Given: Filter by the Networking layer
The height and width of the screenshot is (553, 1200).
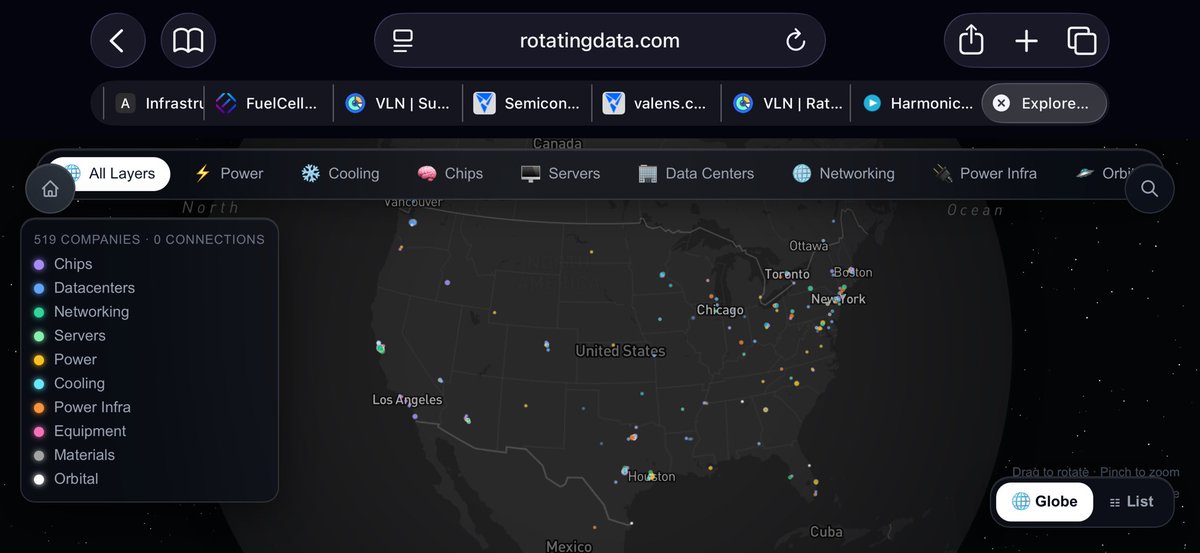Looking at the screenshot, I should pyautogui.click(x=843, y=173).
